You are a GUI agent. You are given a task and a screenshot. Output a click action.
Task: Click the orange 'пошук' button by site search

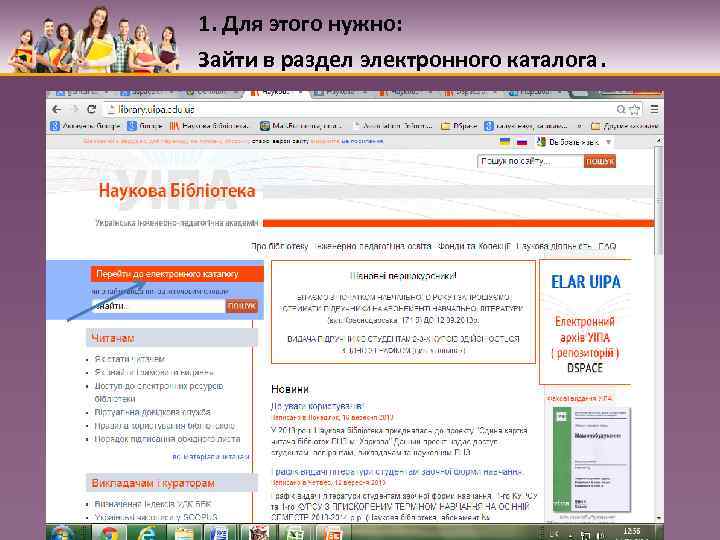[x=600, y=161]
